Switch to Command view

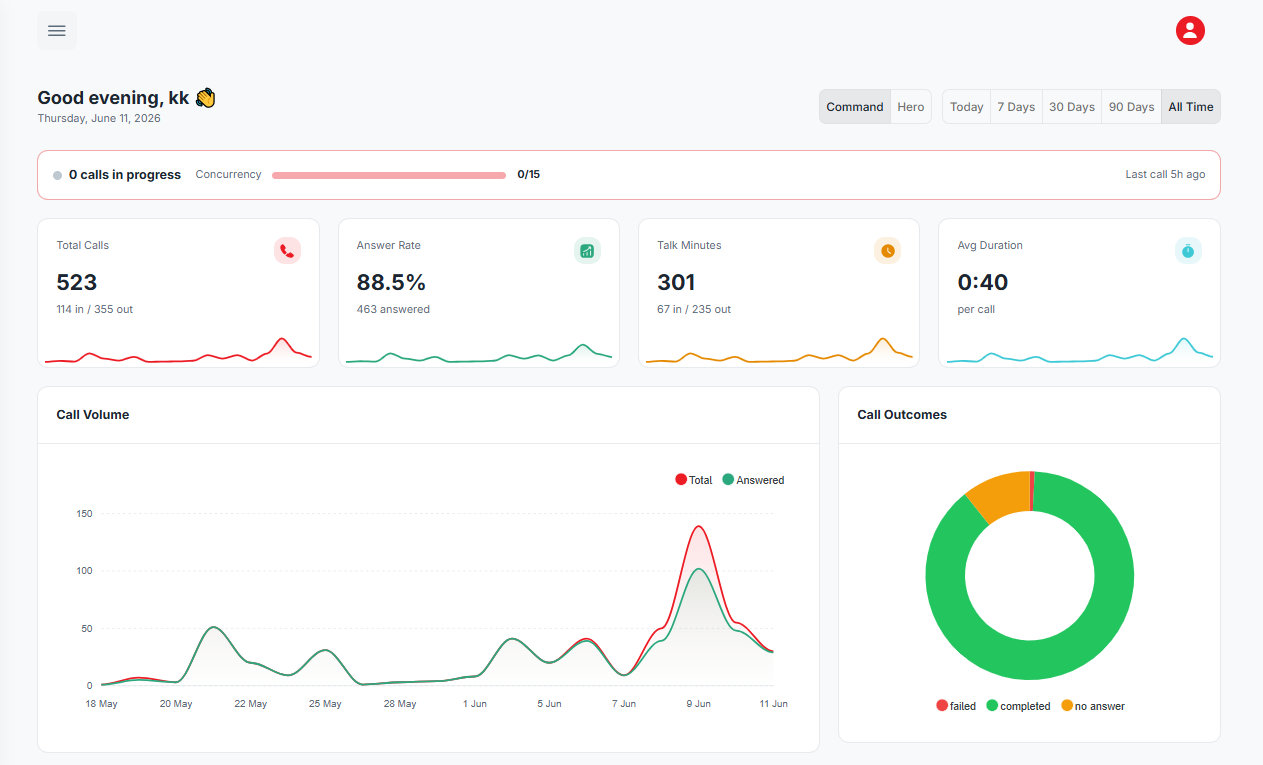pos(855,107)
